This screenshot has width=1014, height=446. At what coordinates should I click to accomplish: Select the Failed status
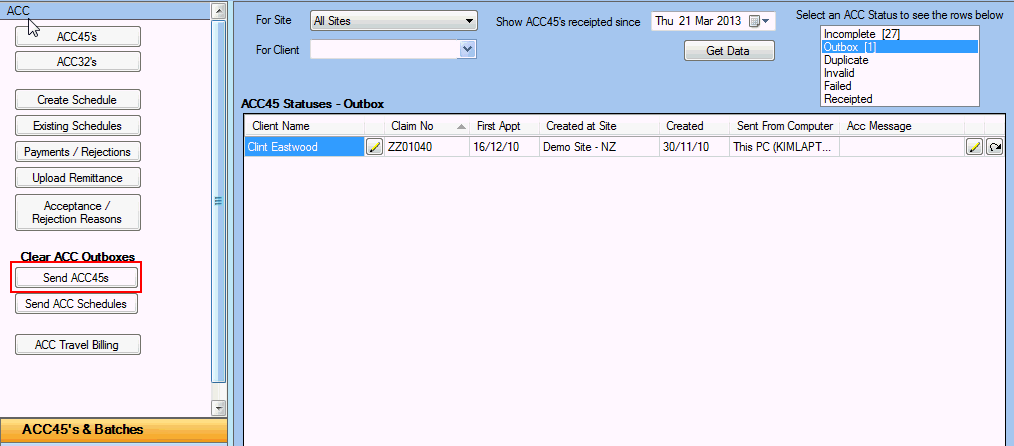900,86
